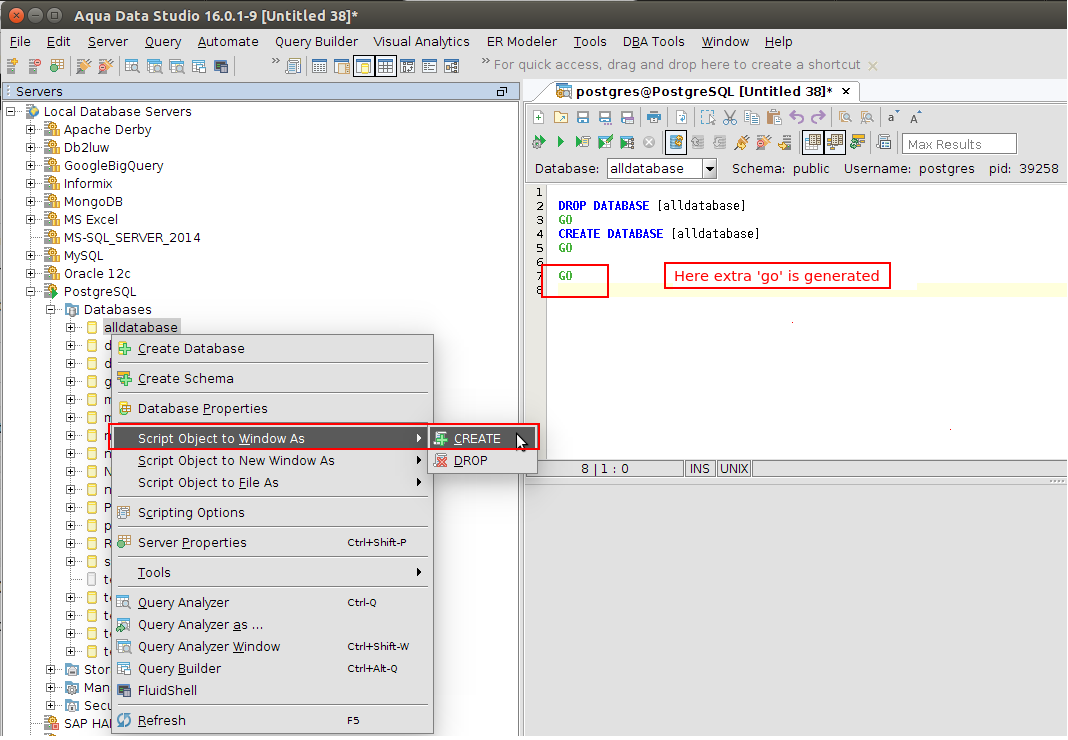Select Database Properties from context menu
The image size is (1068, 740).
point(272,409)
